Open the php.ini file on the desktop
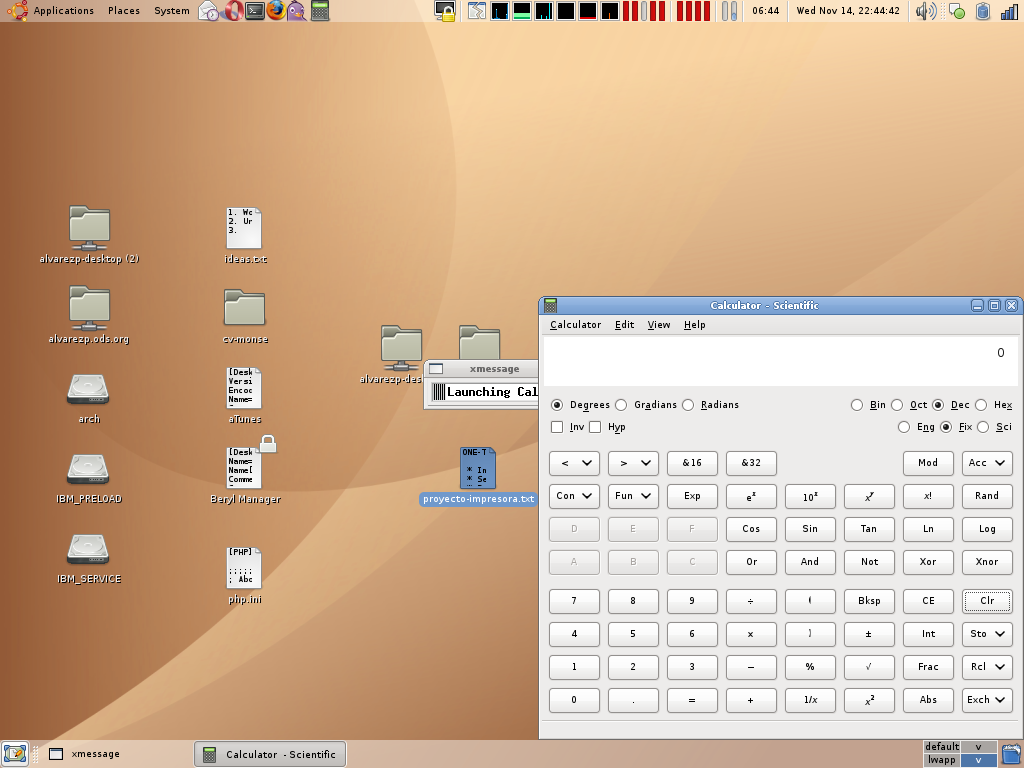This screenshot has height=768, width=1024. coord(244,568)
